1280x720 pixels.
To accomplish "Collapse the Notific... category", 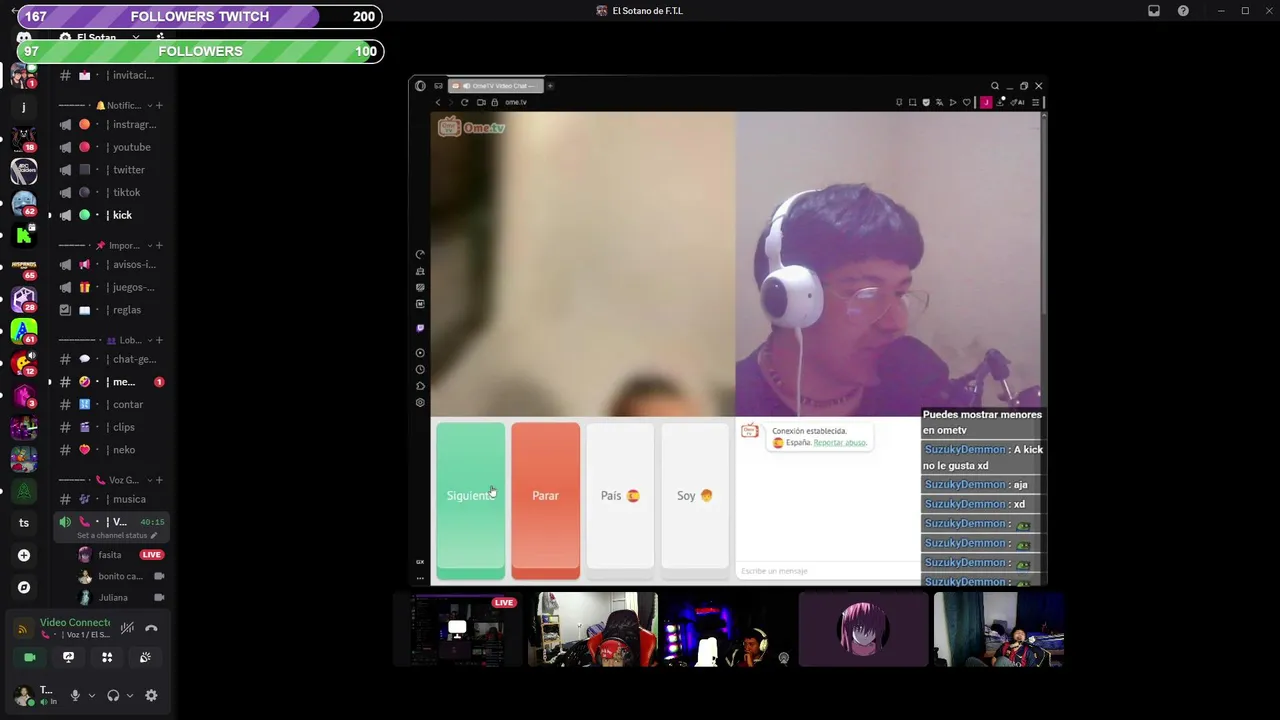I will pos(122,105).
